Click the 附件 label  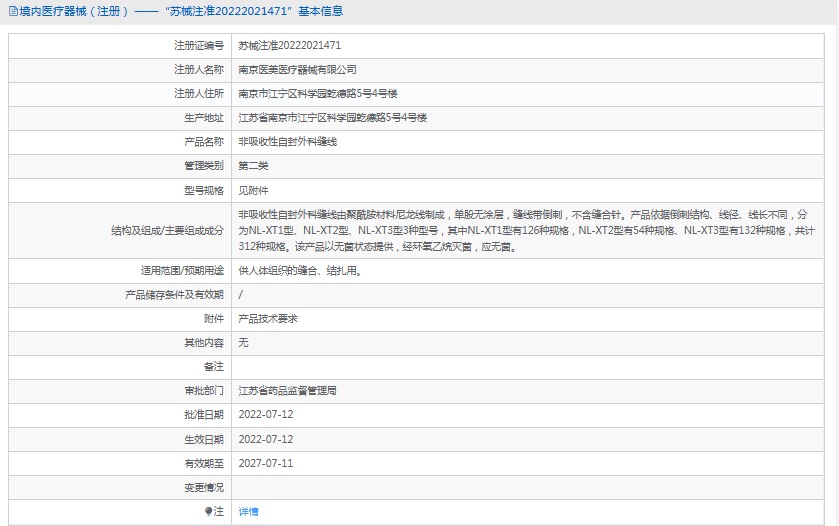coord(214,319)
